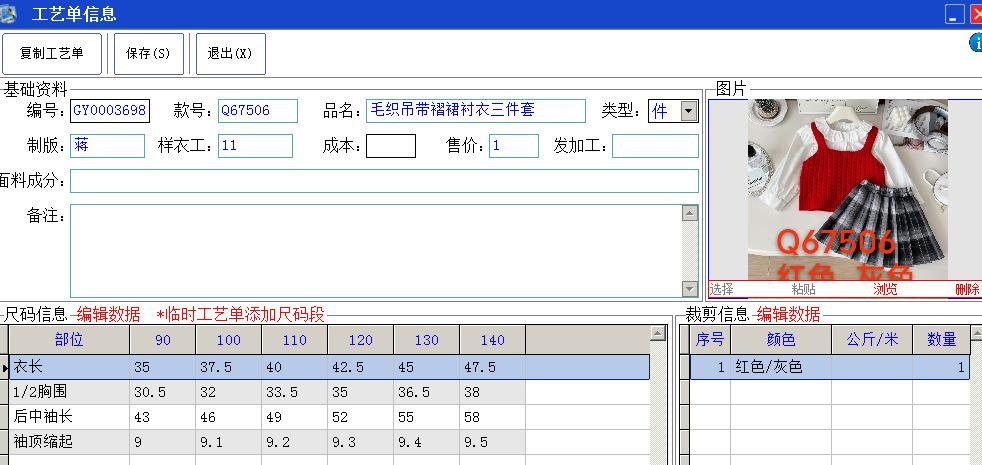Click 编辑数据 link beside 尺码信息

coord(108,314)
